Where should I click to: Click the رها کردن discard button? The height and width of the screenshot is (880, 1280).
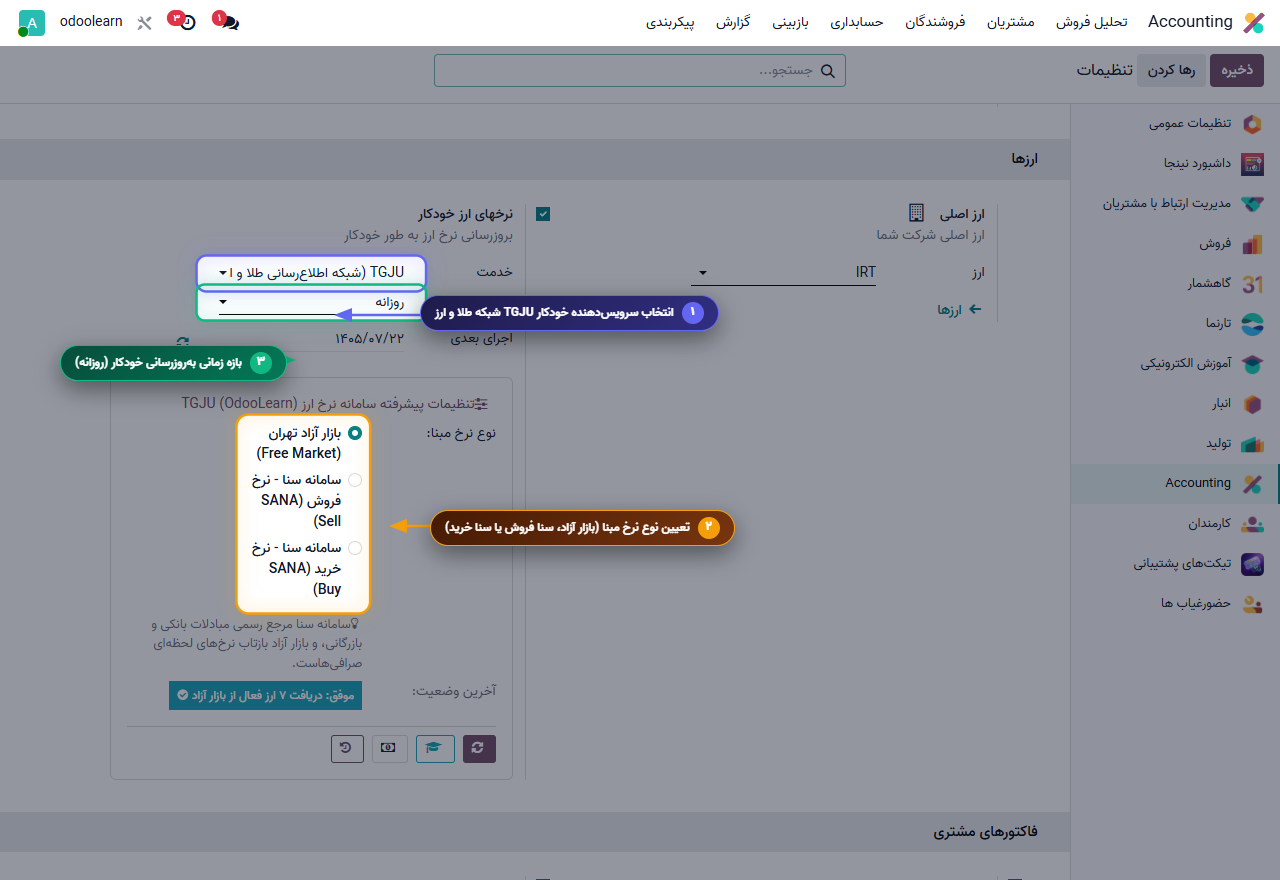coord(1172,70)
